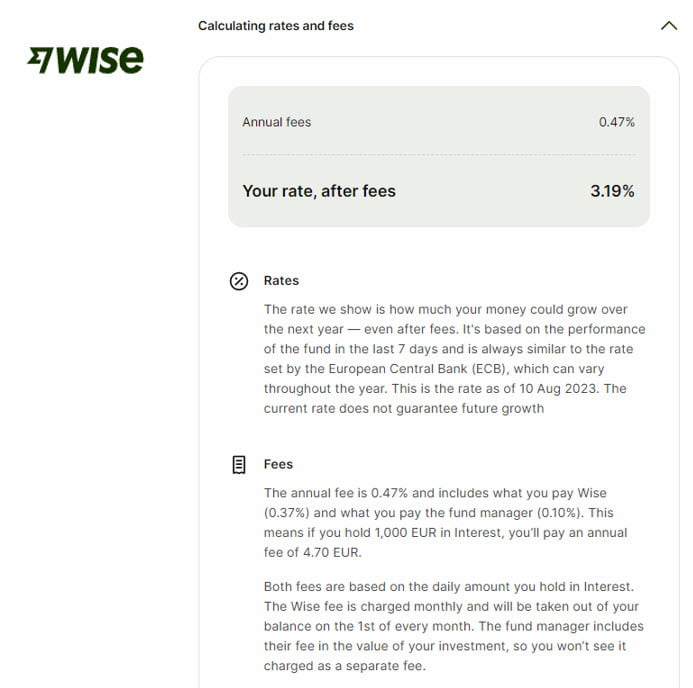
Task: Click the paragraph about Wise fee charged monthly
Action: click(454, 626)
